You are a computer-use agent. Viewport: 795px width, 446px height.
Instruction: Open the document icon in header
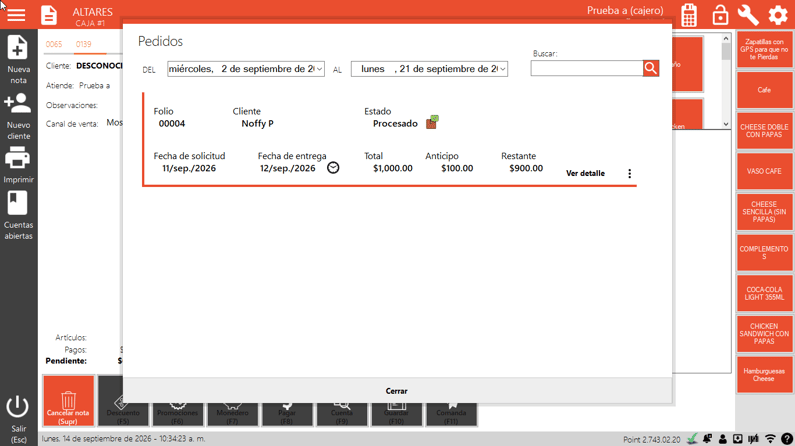coord(49,15)
